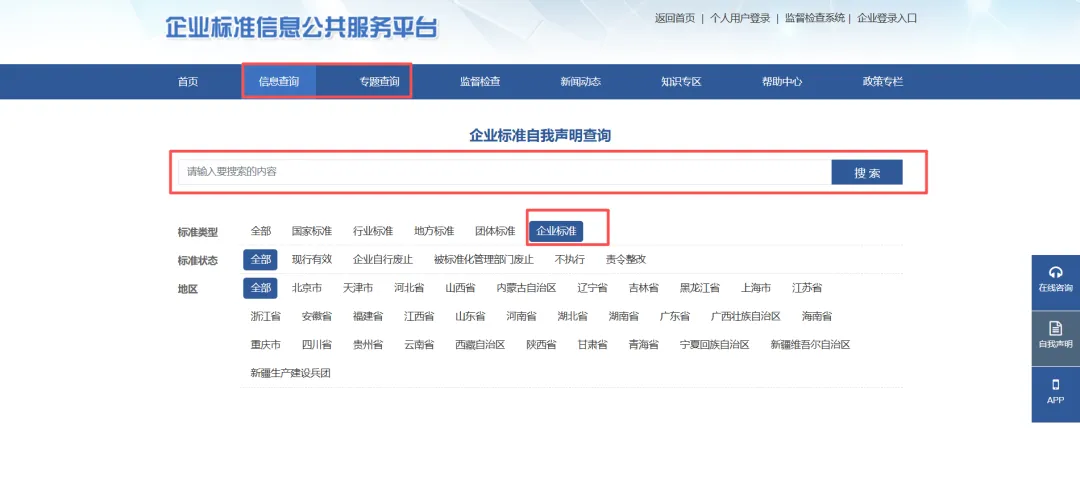This screenshot has height=485, width=1080.
Task: Select 企业自行废止 status filter
Action: pos(383,260)
